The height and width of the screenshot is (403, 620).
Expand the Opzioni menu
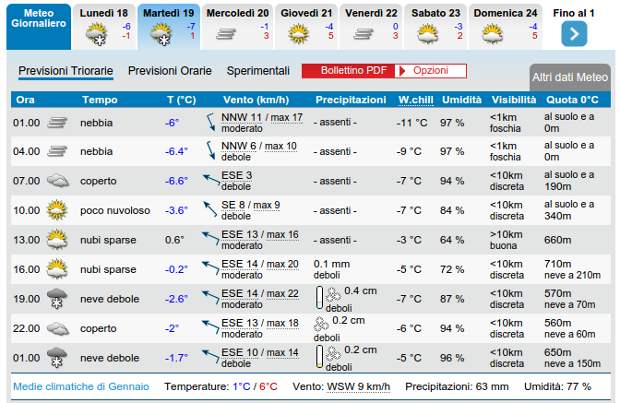pos(431,72)
